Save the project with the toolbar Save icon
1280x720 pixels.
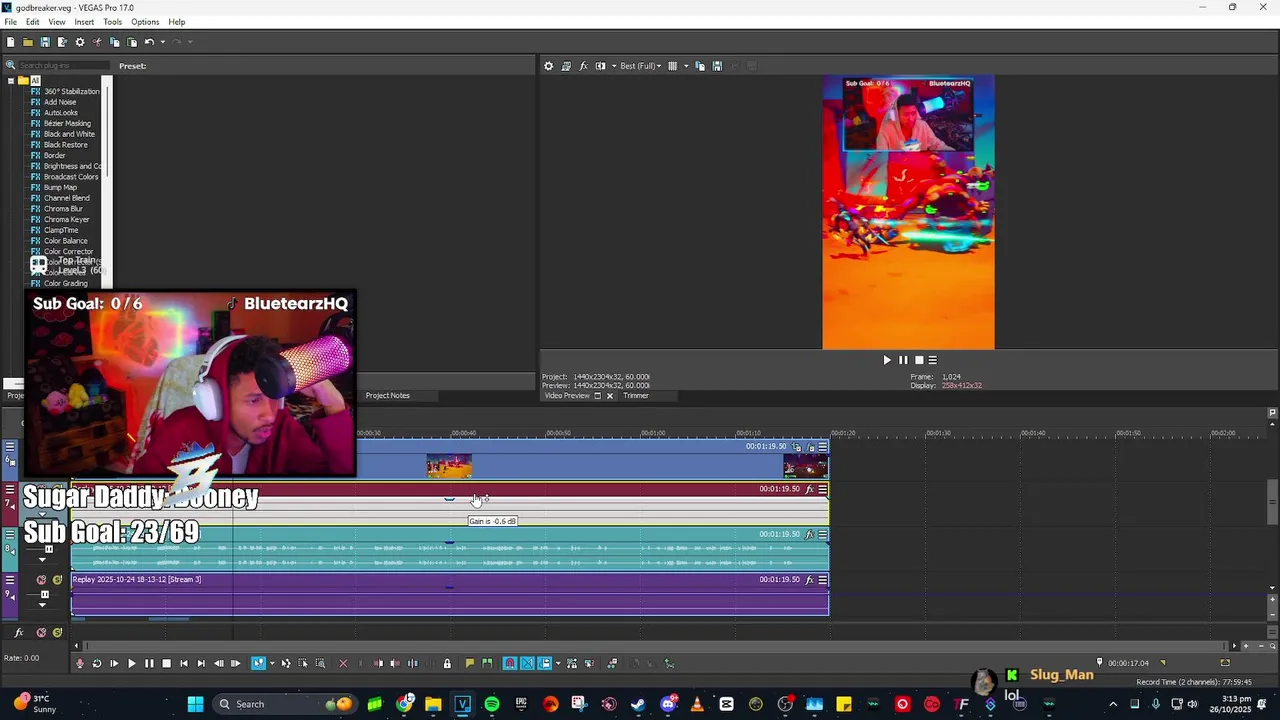tap(45, 42)
